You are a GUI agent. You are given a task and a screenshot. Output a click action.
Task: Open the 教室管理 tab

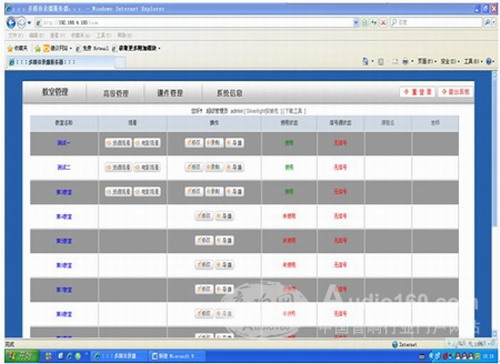click(55, 92)
